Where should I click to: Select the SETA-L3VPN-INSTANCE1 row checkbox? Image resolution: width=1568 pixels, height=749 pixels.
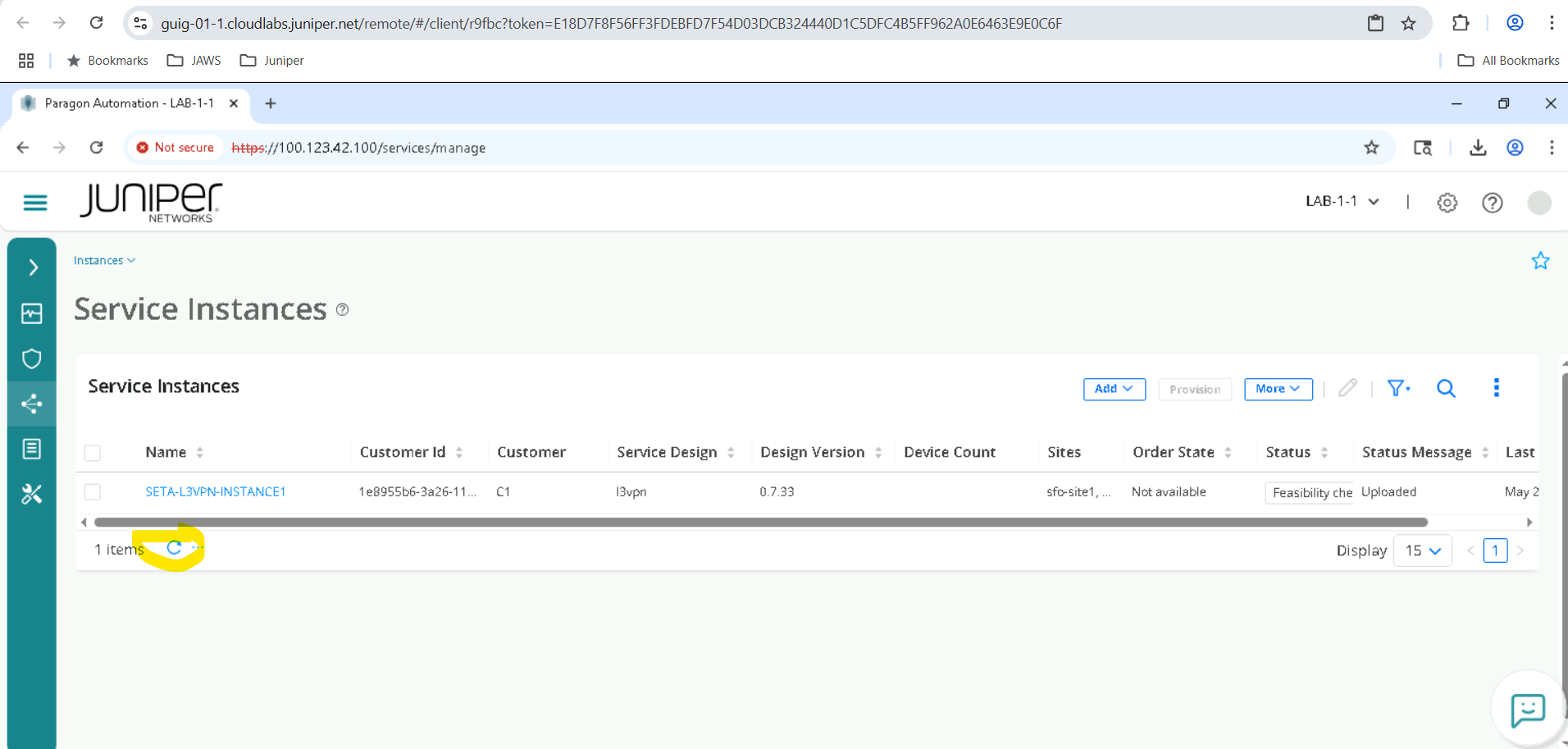click(x=92, y=491)
